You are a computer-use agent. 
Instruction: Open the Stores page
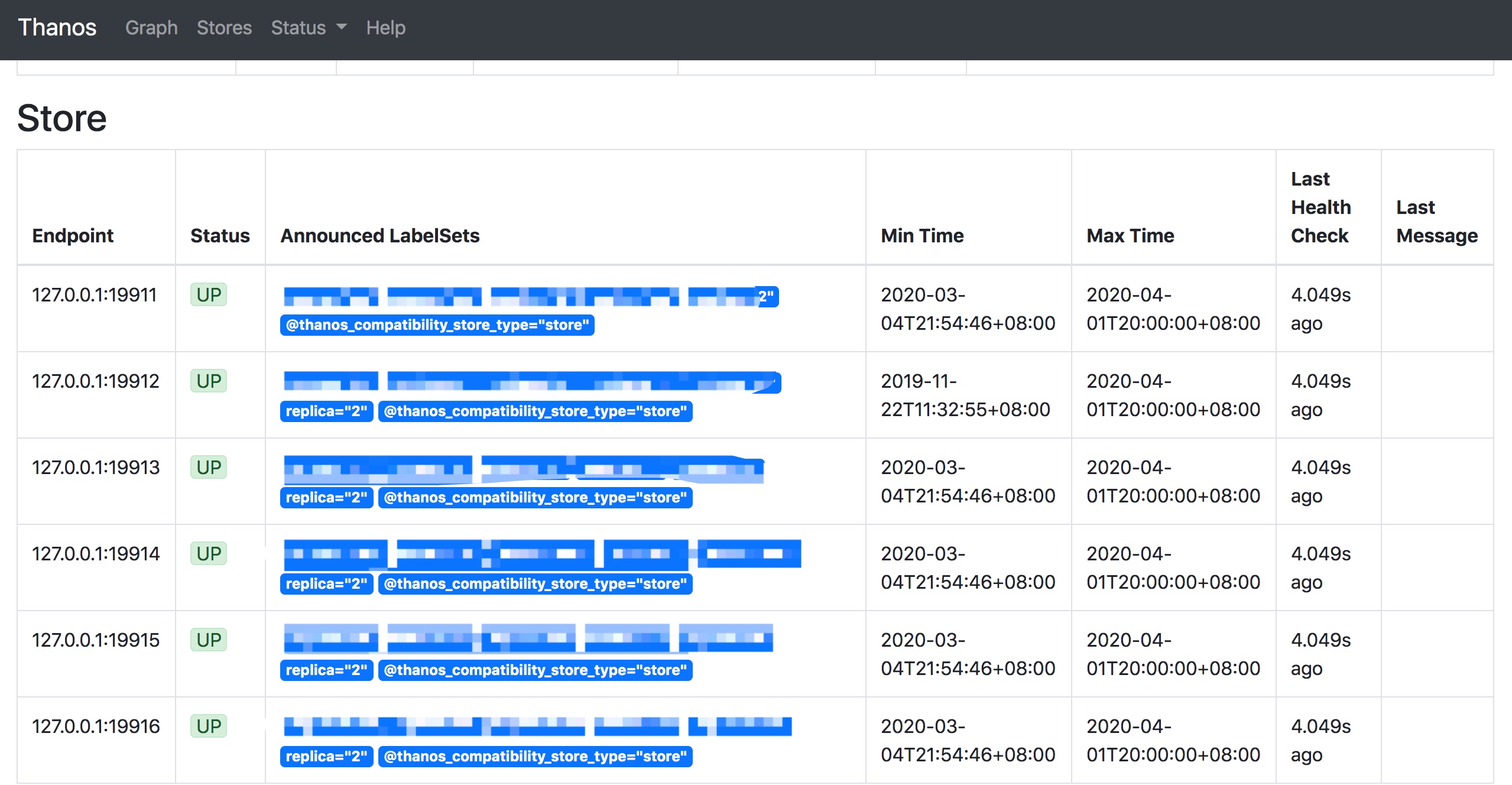click(224, 28)
